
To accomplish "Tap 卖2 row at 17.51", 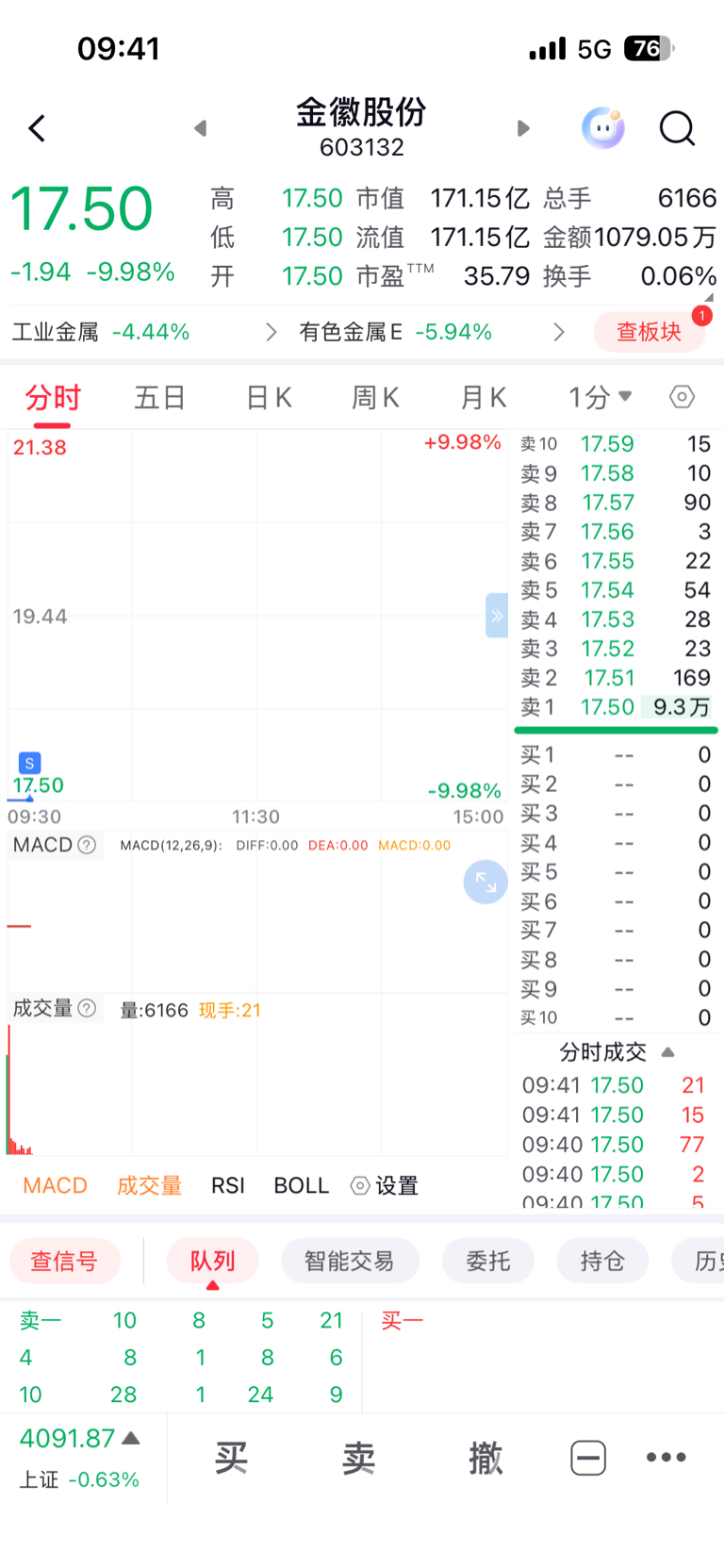I will (616, 678).
